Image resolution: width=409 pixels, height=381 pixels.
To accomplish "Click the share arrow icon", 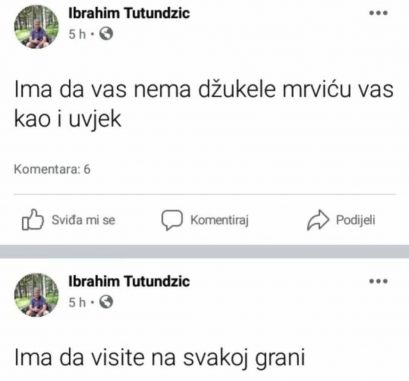I will coord(317,220).
